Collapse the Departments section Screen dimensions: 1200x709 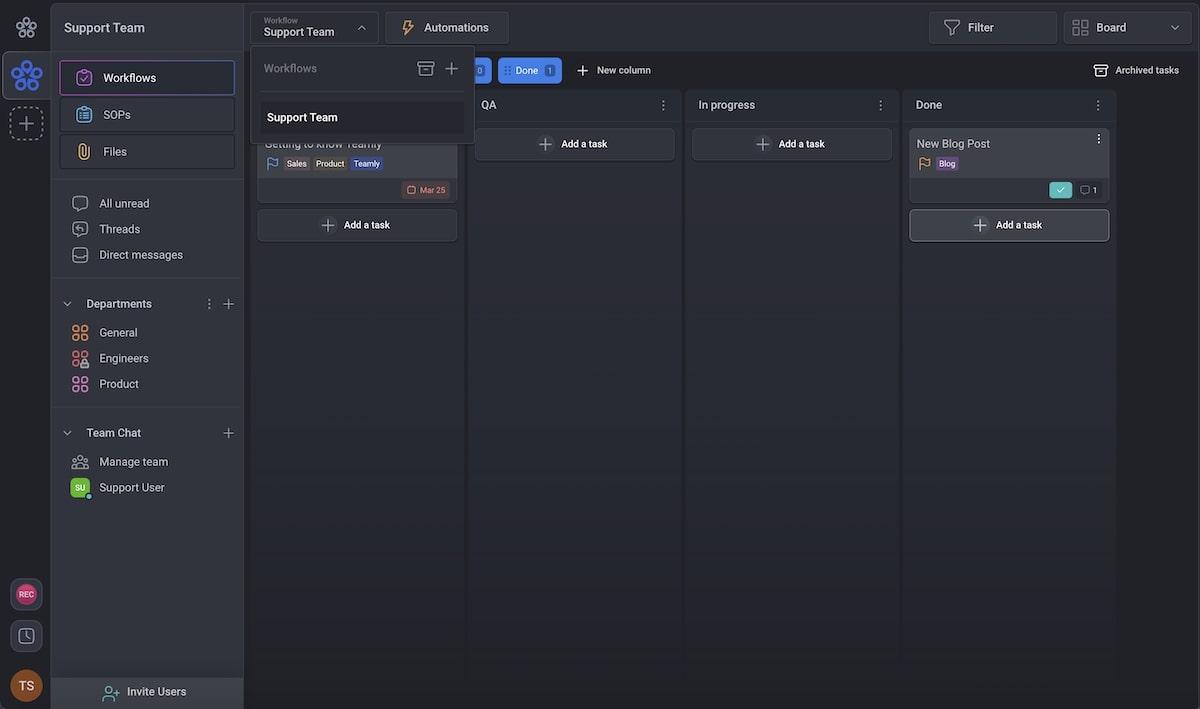tap(68, 304)
